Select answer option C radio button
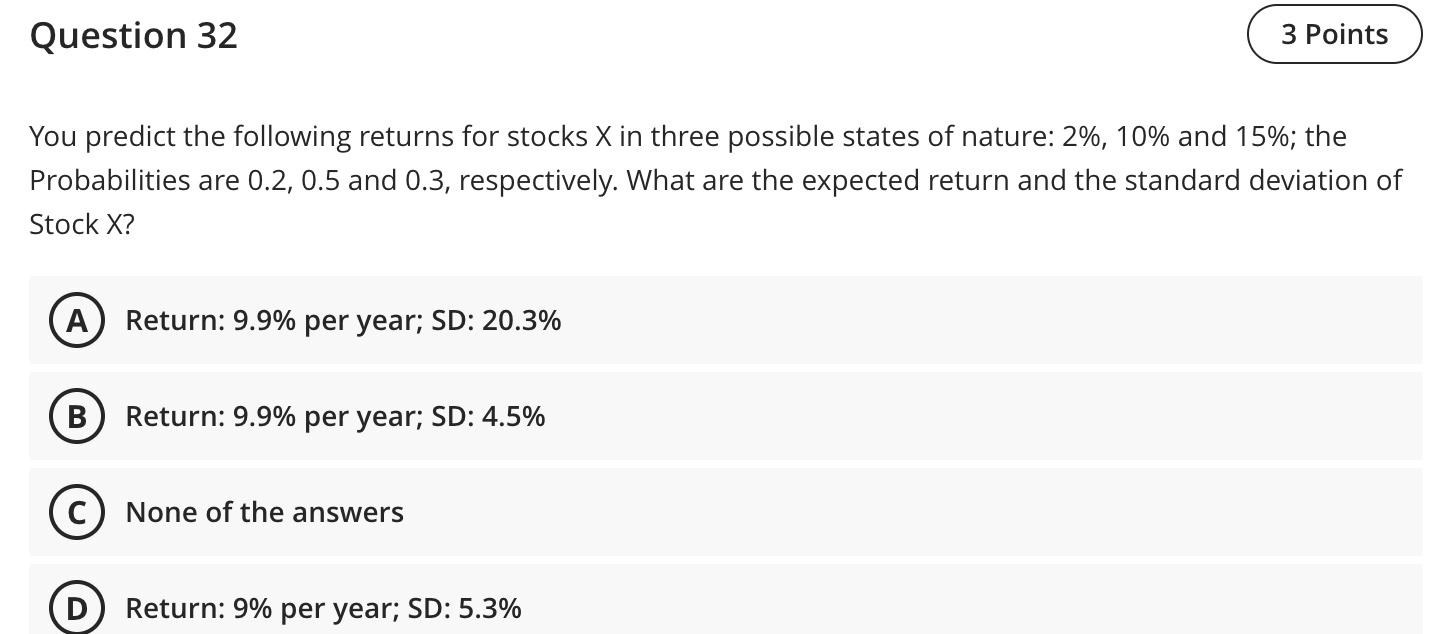 (x=77, y=512)
